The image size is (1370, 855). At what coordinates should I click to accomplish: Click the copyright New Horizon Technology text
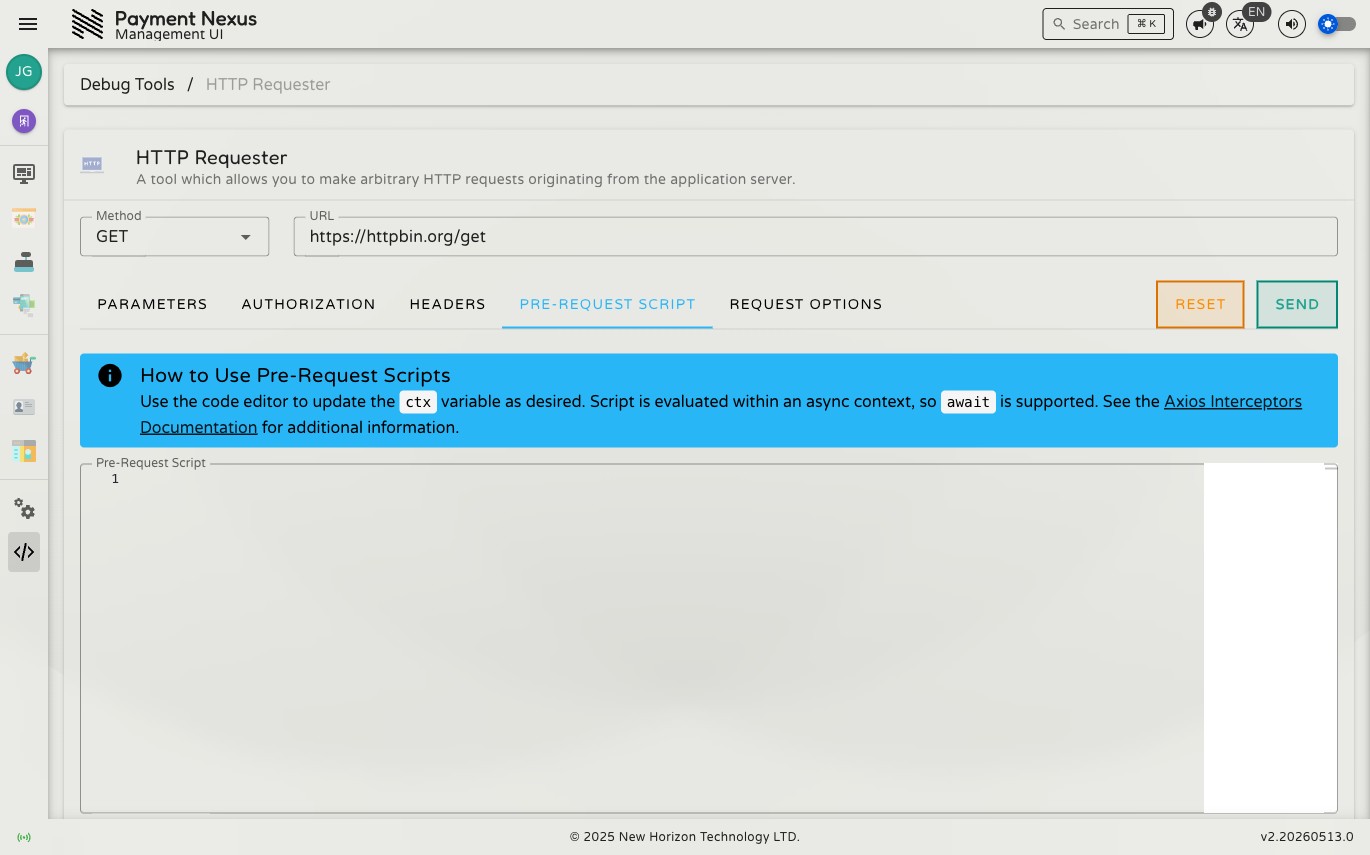click(685, 837)
